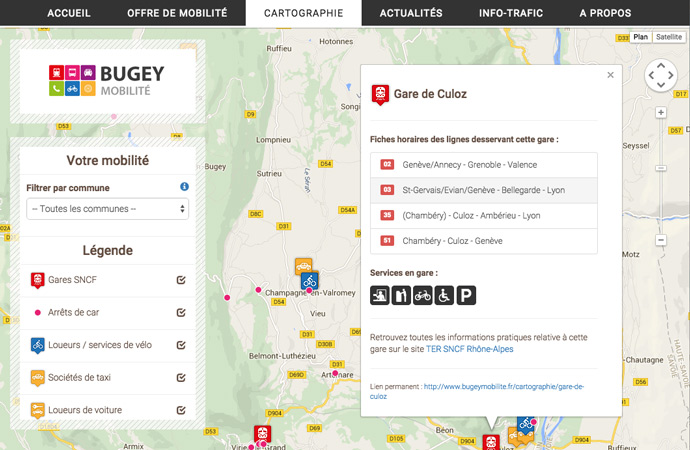
Task: Click the blue info icon by Filtrer par commune
Action: coord(184,187)
